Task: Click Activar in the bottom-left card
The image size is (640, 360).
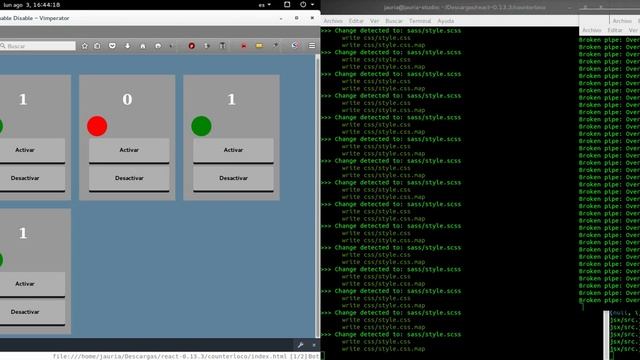Action: click(x=32, y=284)
